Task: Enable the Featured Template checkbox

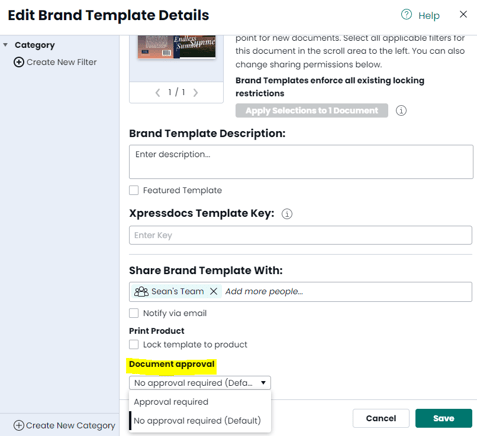Action: (x=134, y=190)
